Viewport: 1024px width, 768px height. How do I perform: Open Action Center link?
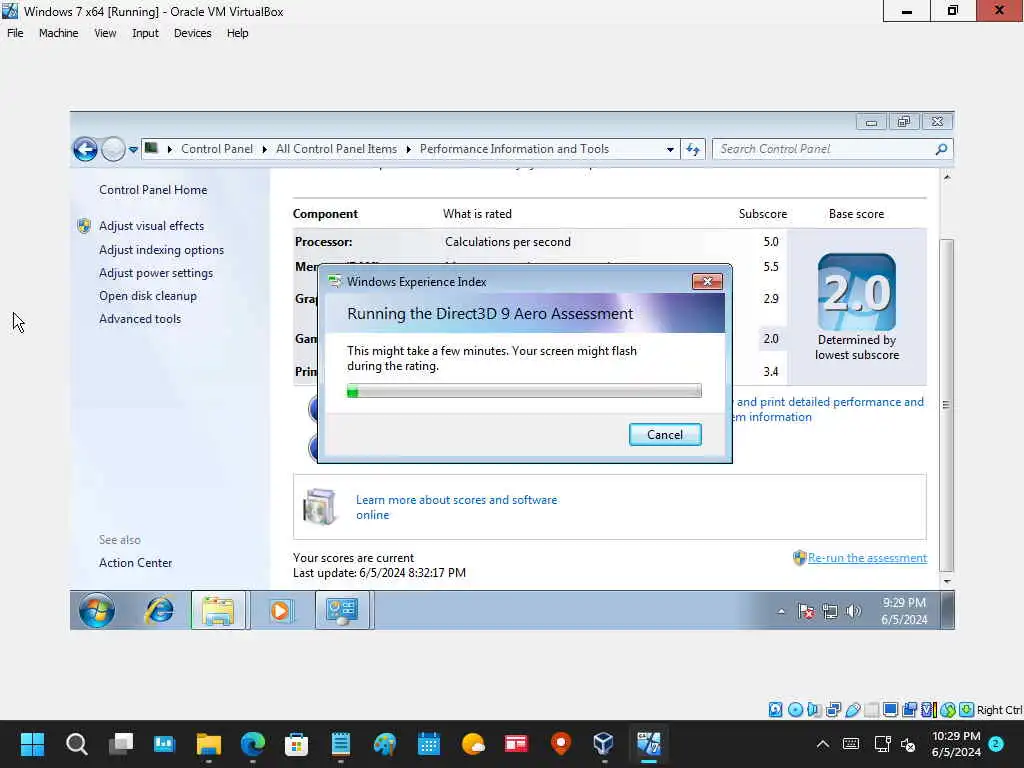[x=135, y=563]
